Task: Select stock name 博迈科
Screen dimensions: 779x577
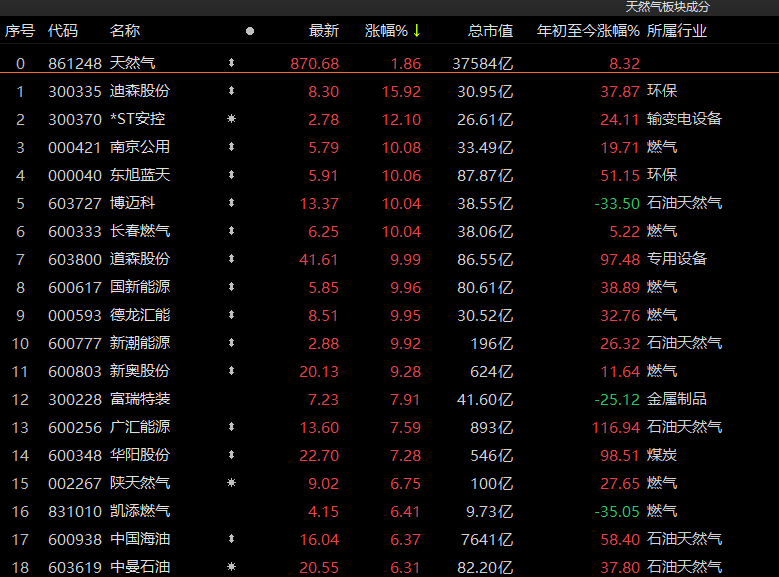Action: [132, 203]
